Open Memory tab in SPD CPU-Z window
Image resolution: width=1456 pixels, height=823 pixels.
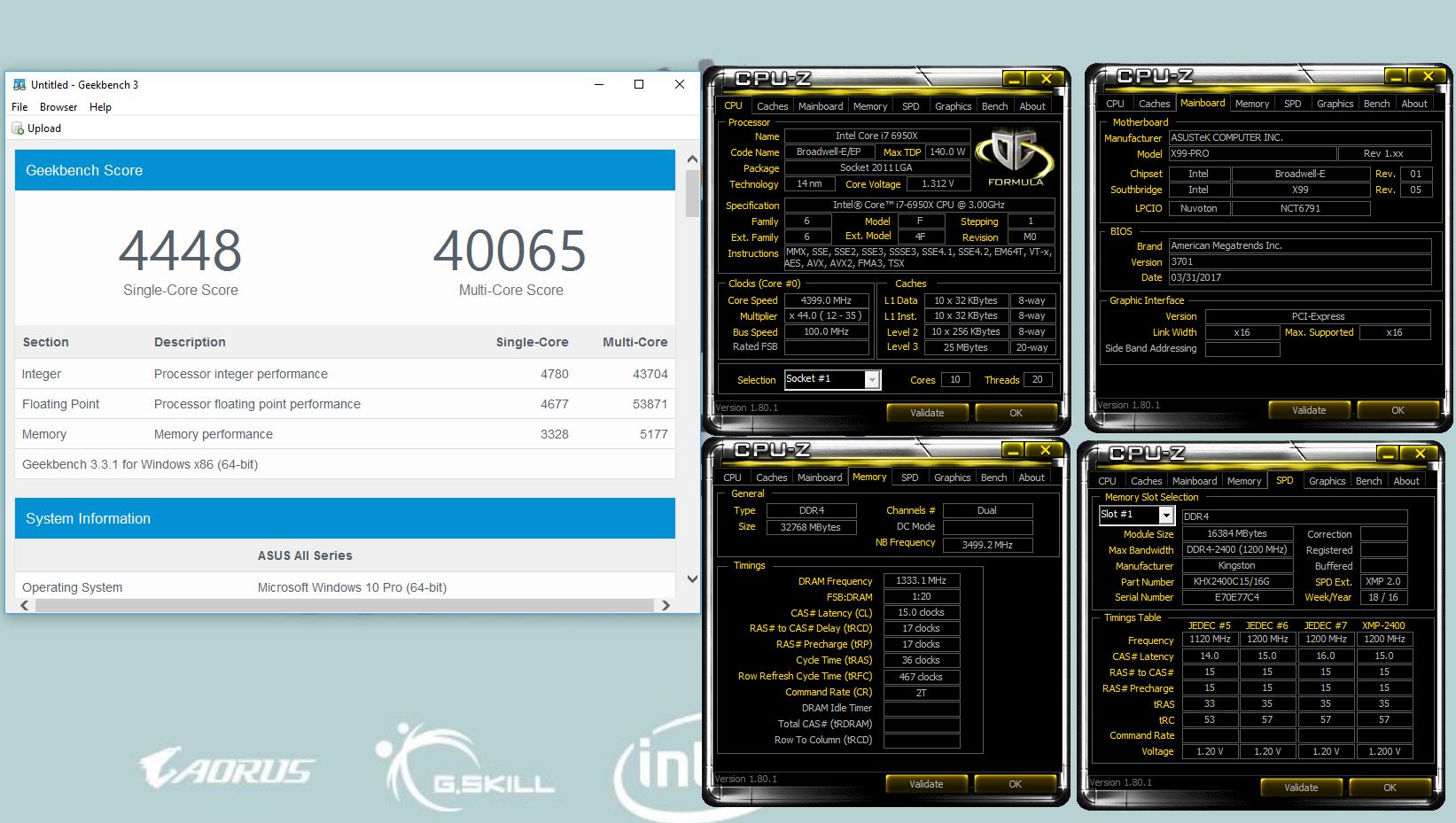coord(1244,481)
